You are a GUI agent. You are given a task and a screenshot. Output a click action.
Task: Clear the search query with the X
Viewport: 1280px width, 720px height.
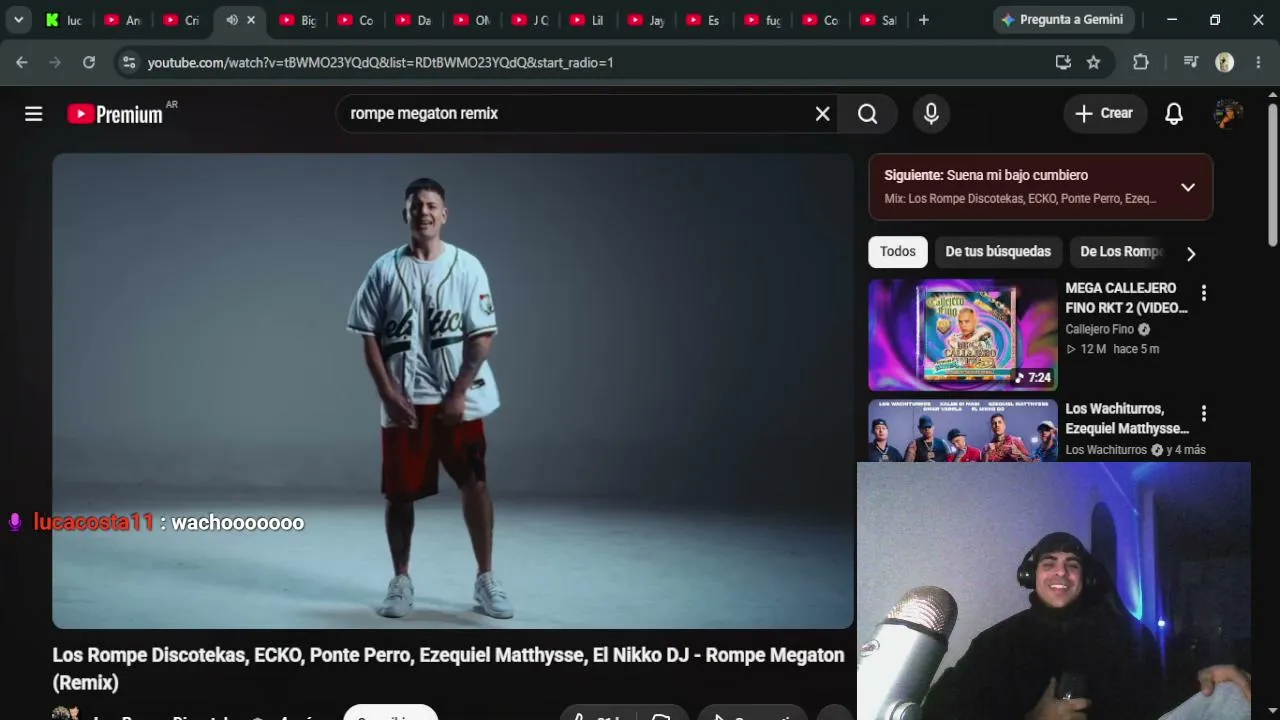pyautogui.click(x=822, y=114)
